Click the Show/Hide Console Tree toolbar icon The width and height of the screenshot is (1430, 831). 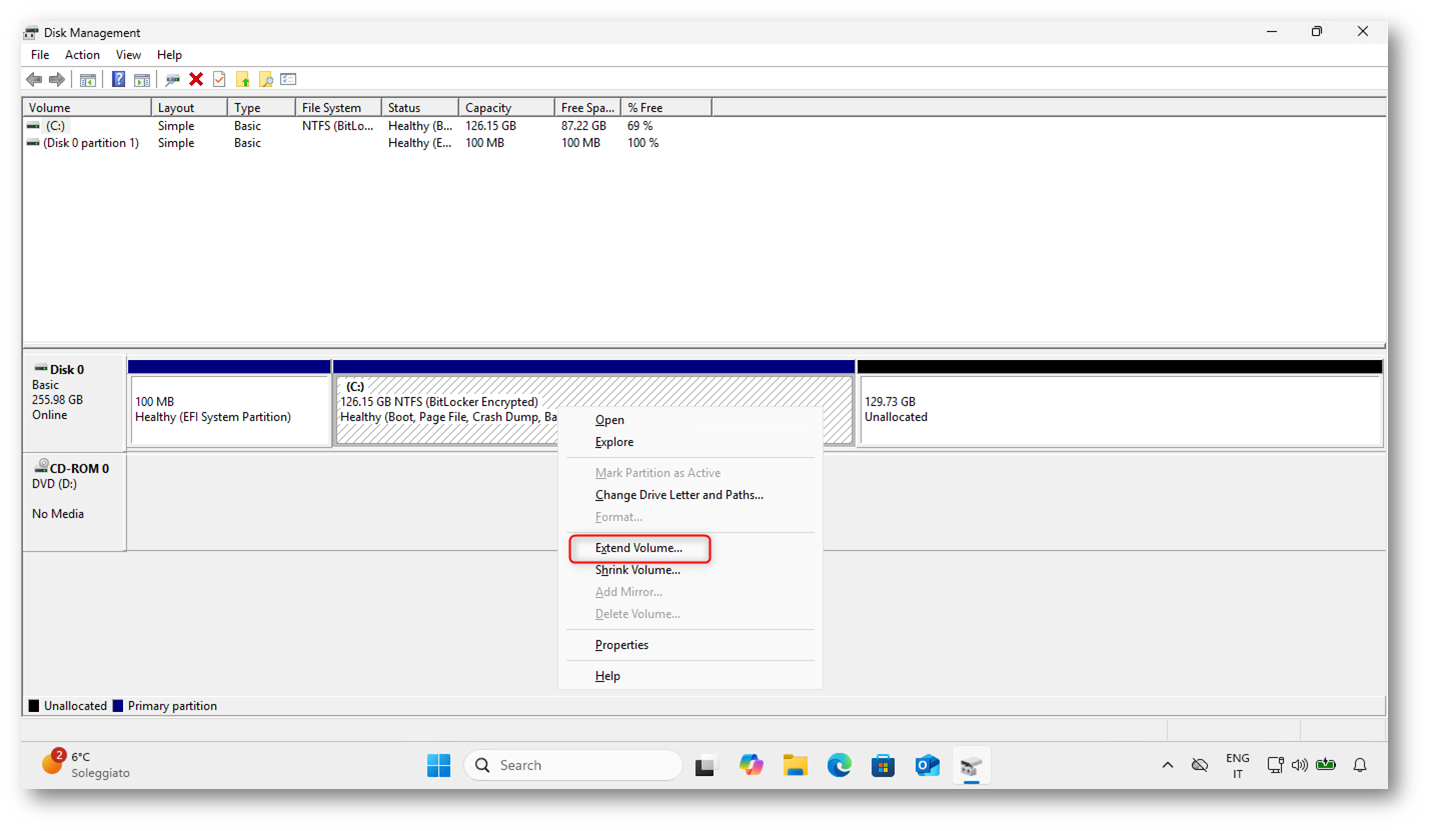click(x=88, y=80)
